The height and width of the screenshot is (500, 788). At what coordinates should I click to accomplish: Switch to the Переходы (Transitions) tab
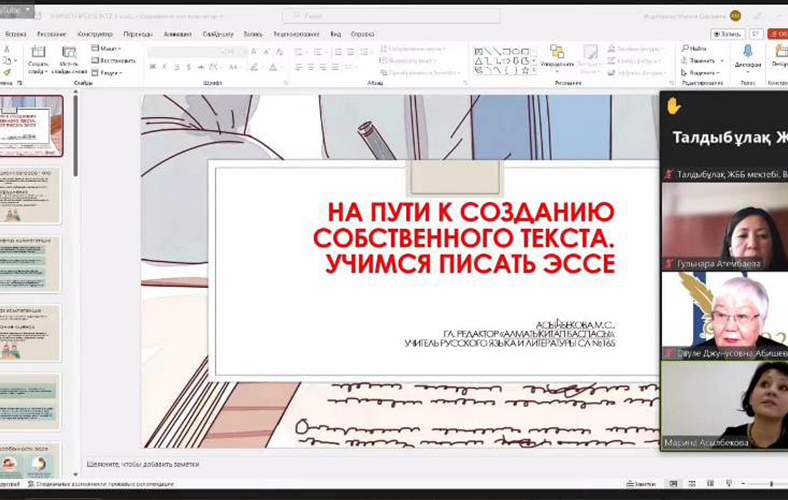(138, 33)
